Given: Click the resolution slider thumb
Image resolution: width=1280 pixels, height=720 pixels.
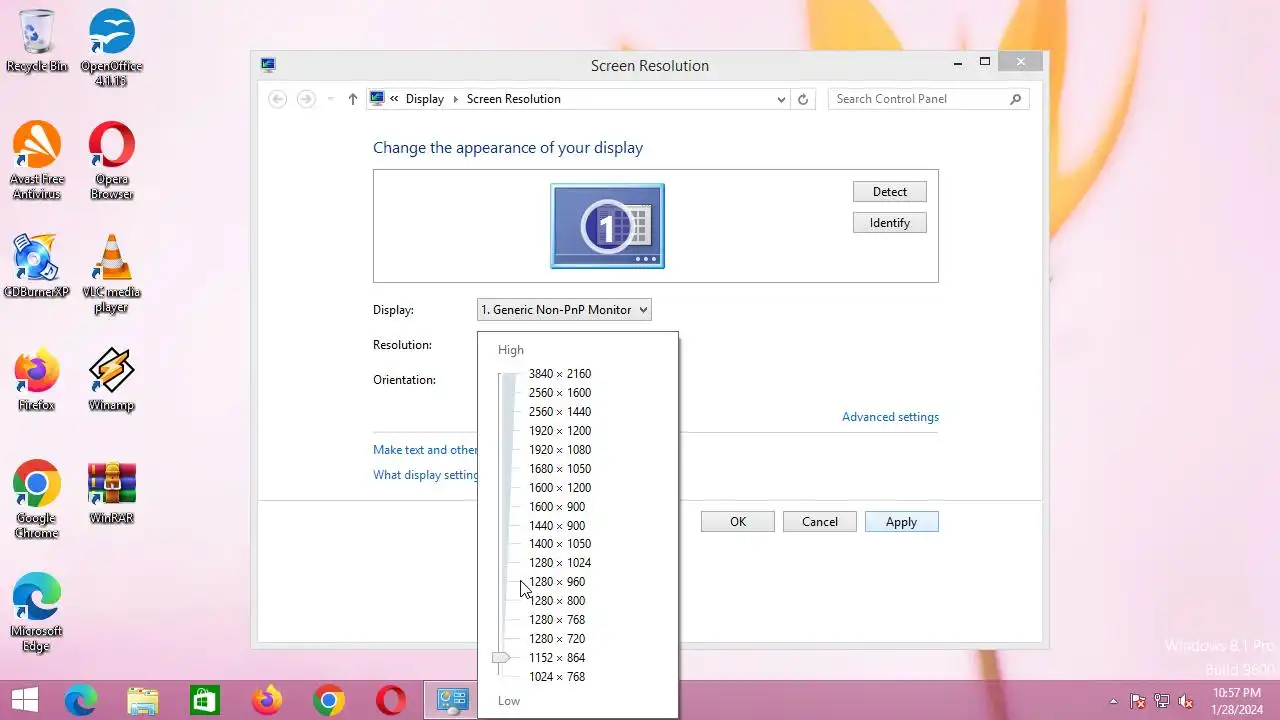Looking at the screenshot, I should (x=501, y=658).
